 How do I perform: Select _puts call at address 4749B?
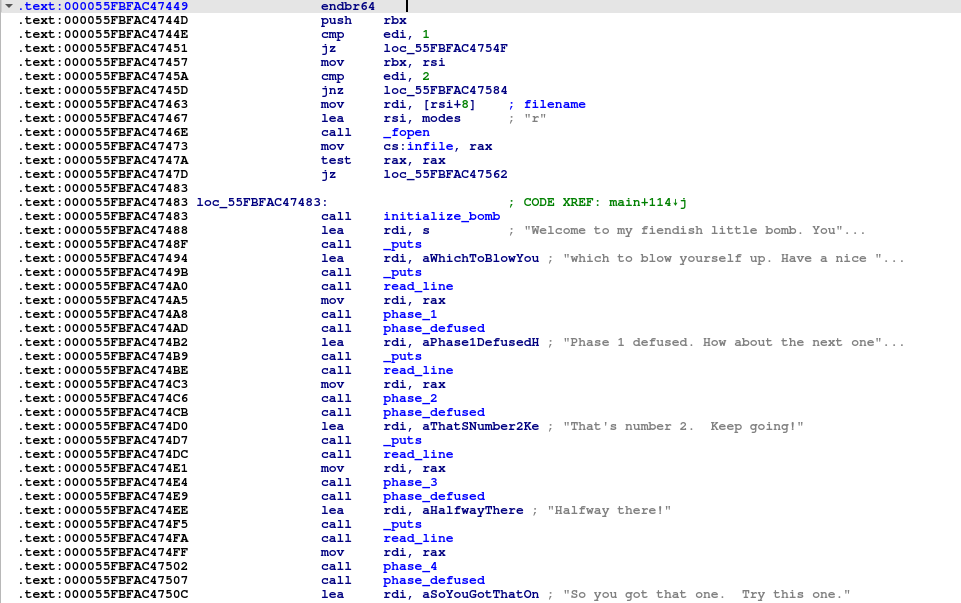[x=403, y=273]
